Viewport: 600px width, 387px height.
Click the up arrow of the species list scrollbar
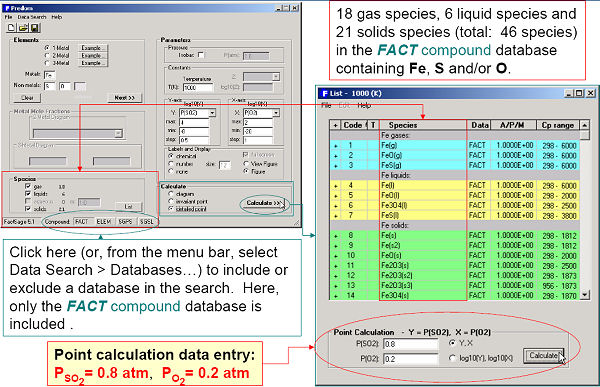pos(584,125)
